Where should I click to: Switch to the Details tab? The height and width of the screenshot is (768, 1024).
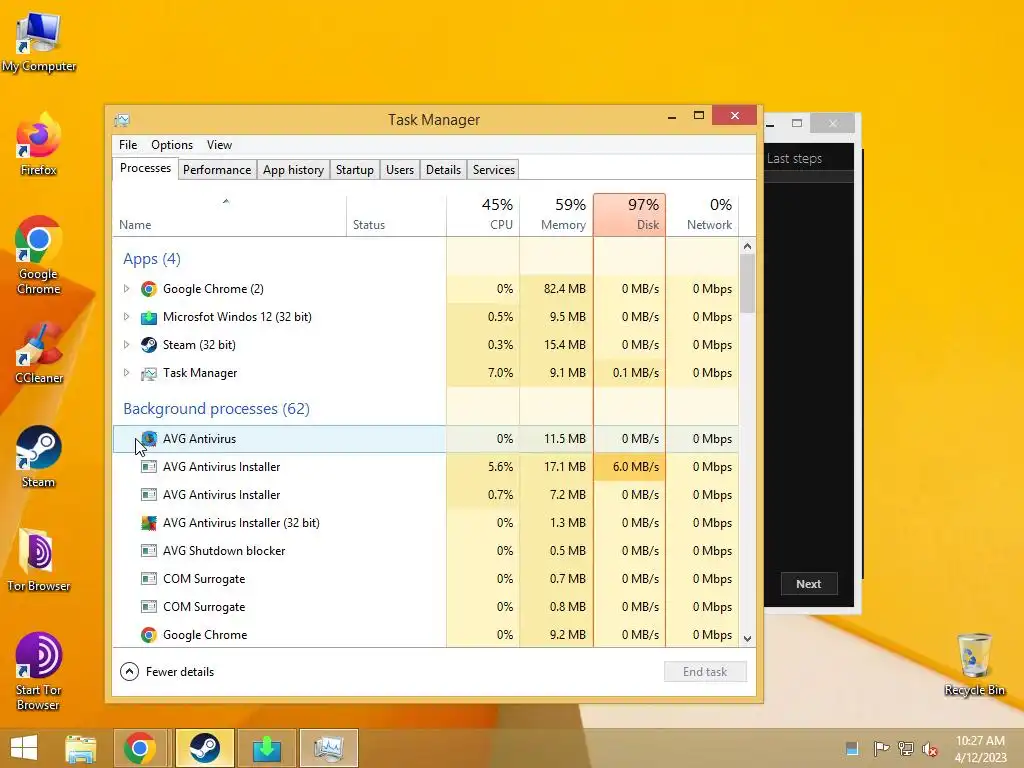pyautogui.click(x=443, y=170)
